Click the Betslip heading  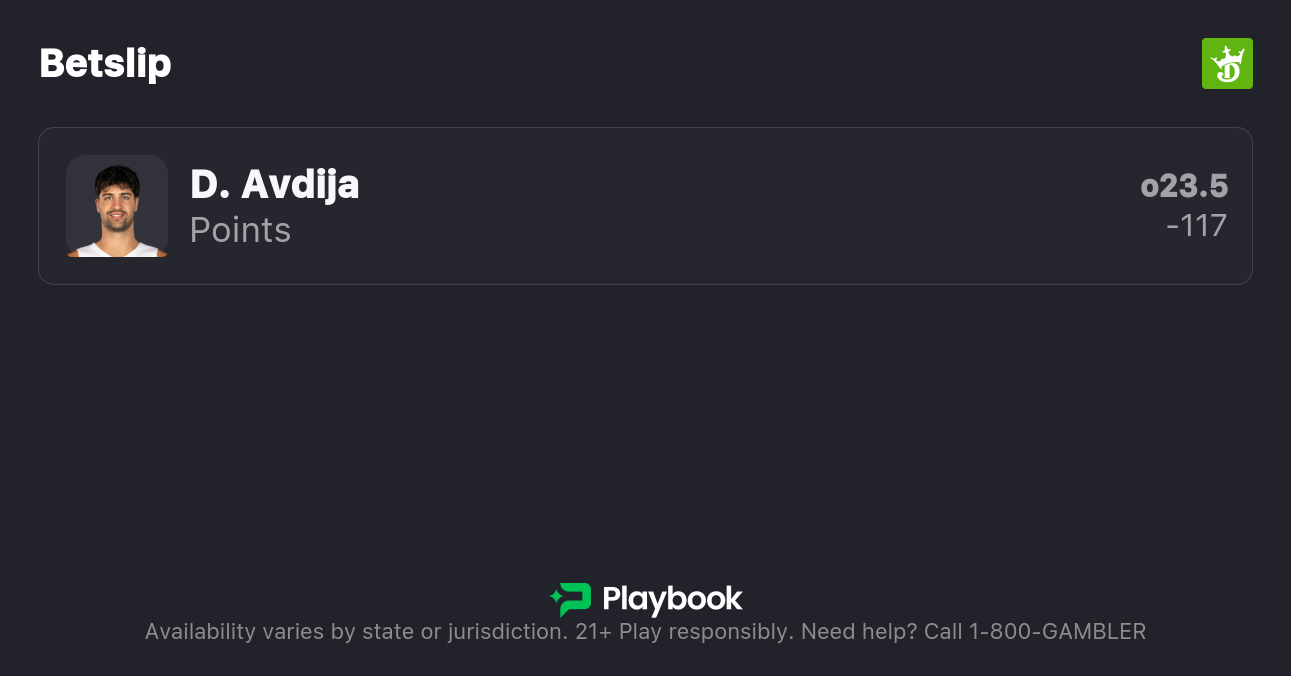(x=105, y=63)
